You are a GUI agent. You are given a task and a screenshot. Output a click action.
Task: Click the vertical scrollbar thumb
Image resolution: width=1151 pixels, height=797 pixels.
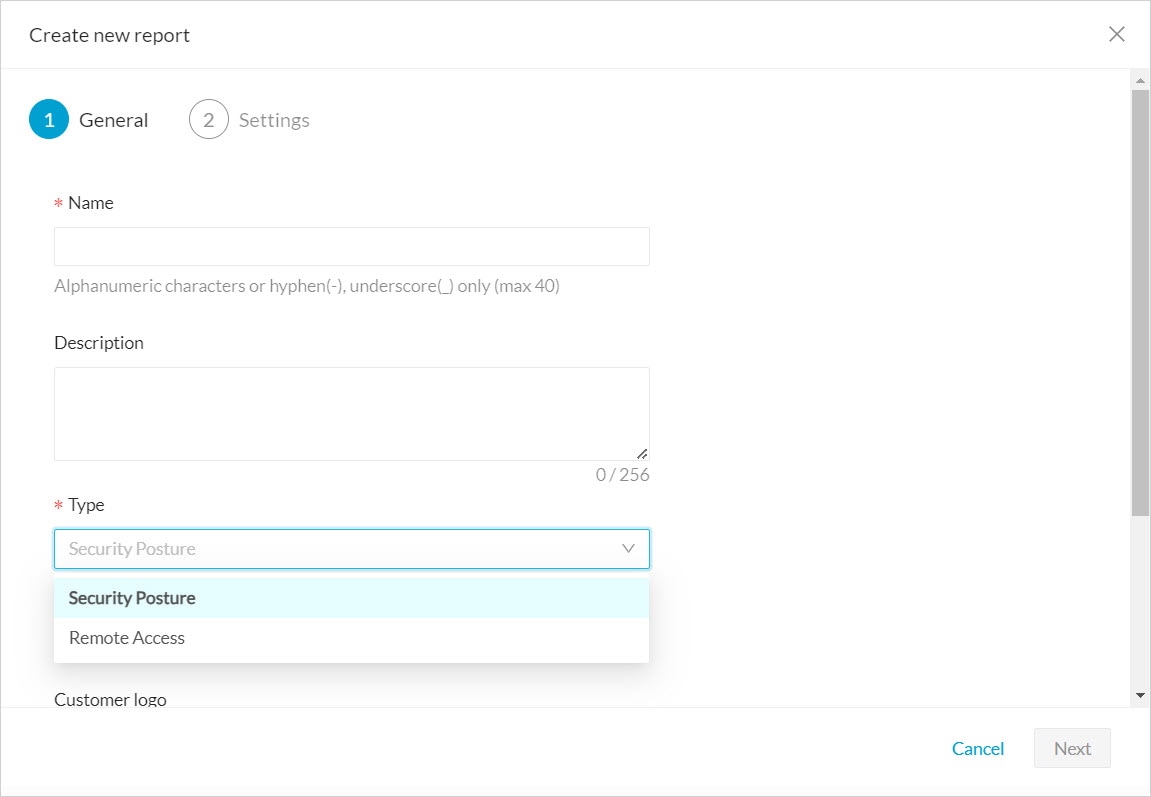pos(1140,300)
